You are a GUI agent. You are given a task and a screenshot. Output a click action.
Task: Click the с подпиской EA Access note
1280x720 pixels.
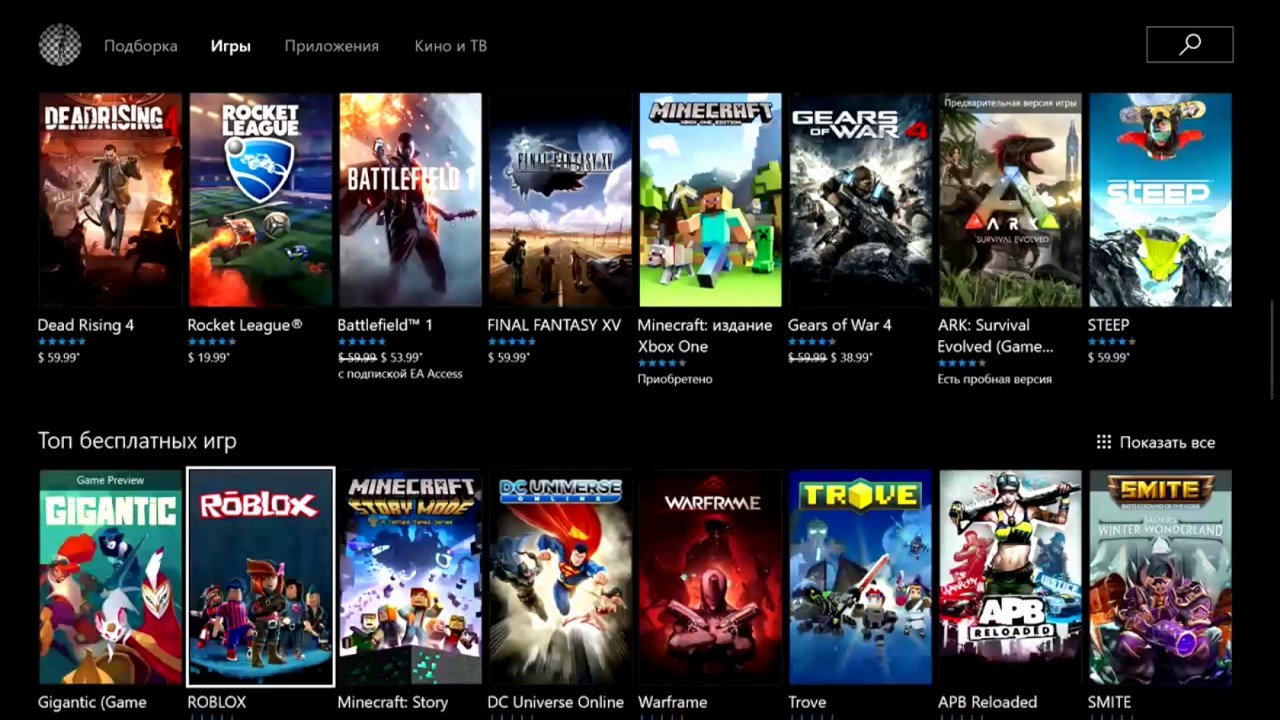[400, 374]
